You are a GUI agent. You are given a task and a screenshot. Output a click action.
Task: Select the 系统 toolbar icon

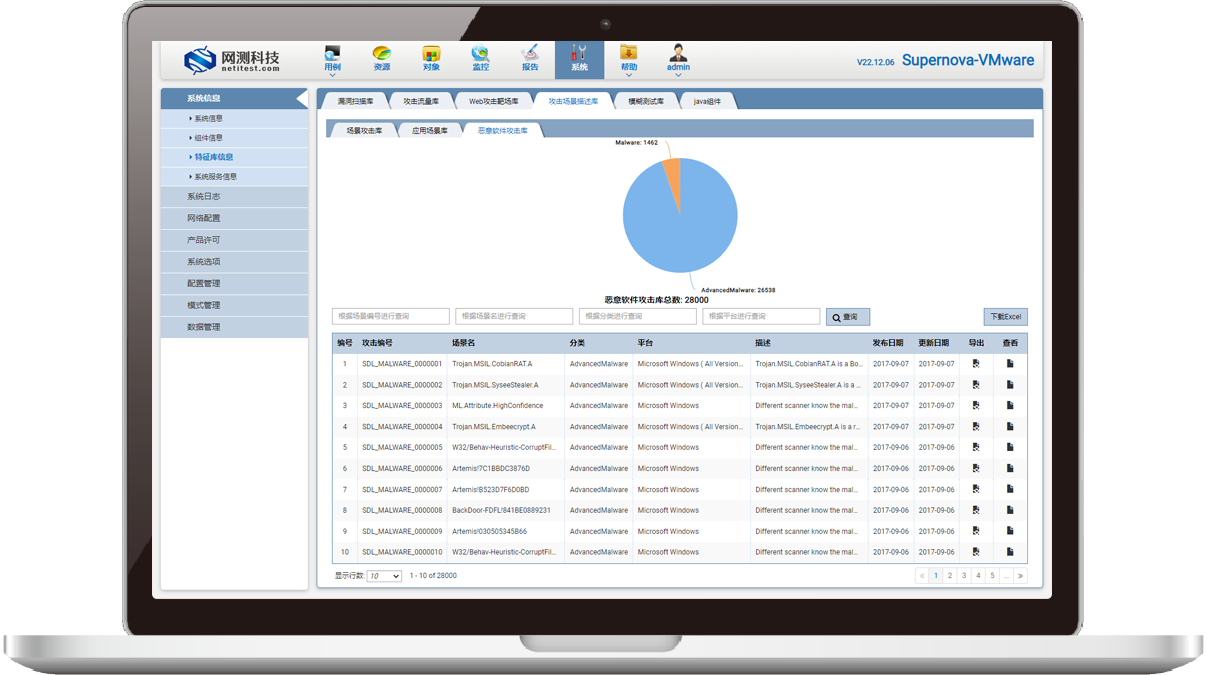580,58
